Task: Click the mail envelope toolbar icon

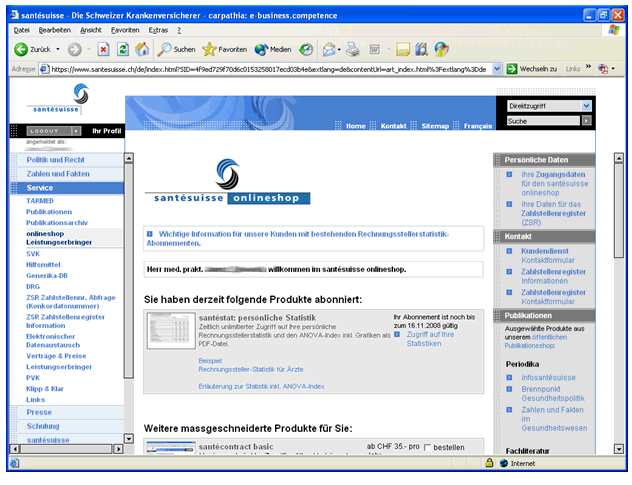Action: (x=329, y=49)
